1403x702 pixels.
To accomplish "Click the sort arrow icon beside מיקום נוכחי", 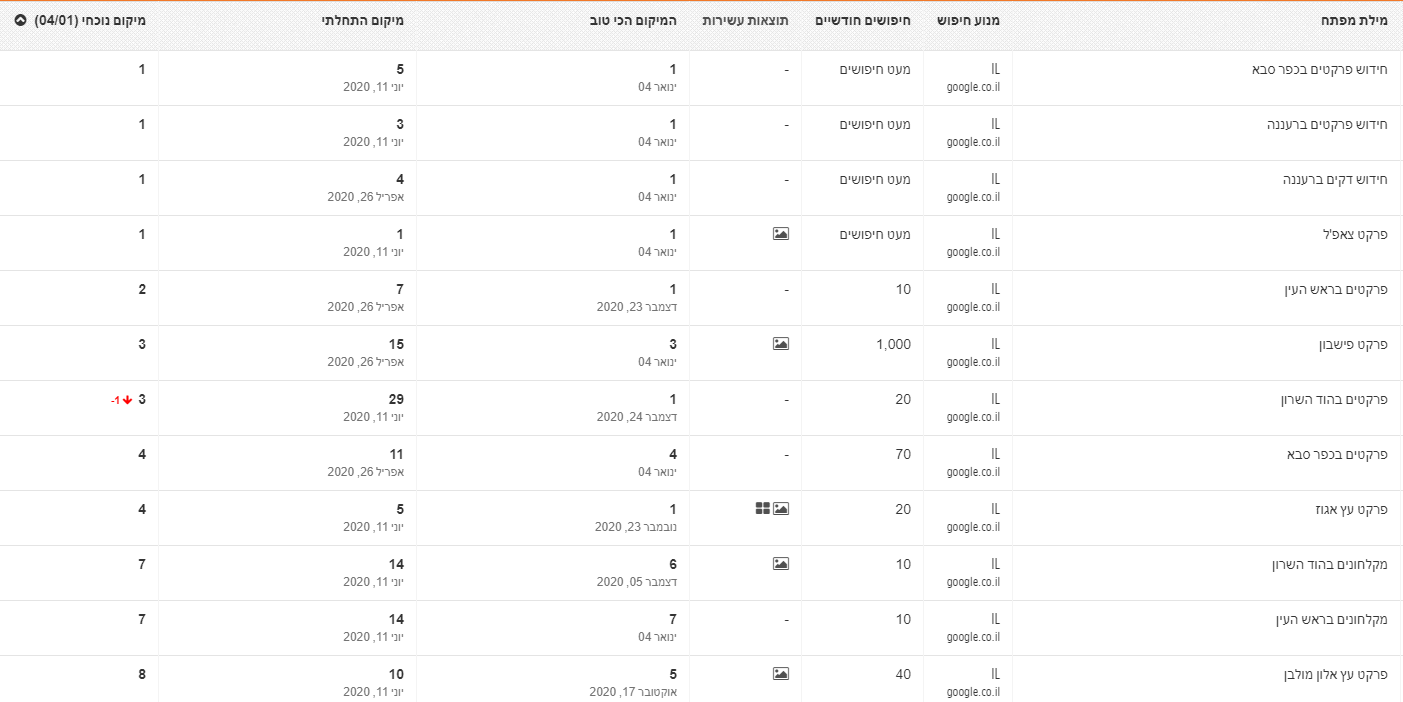I will (x=20, y=20).
